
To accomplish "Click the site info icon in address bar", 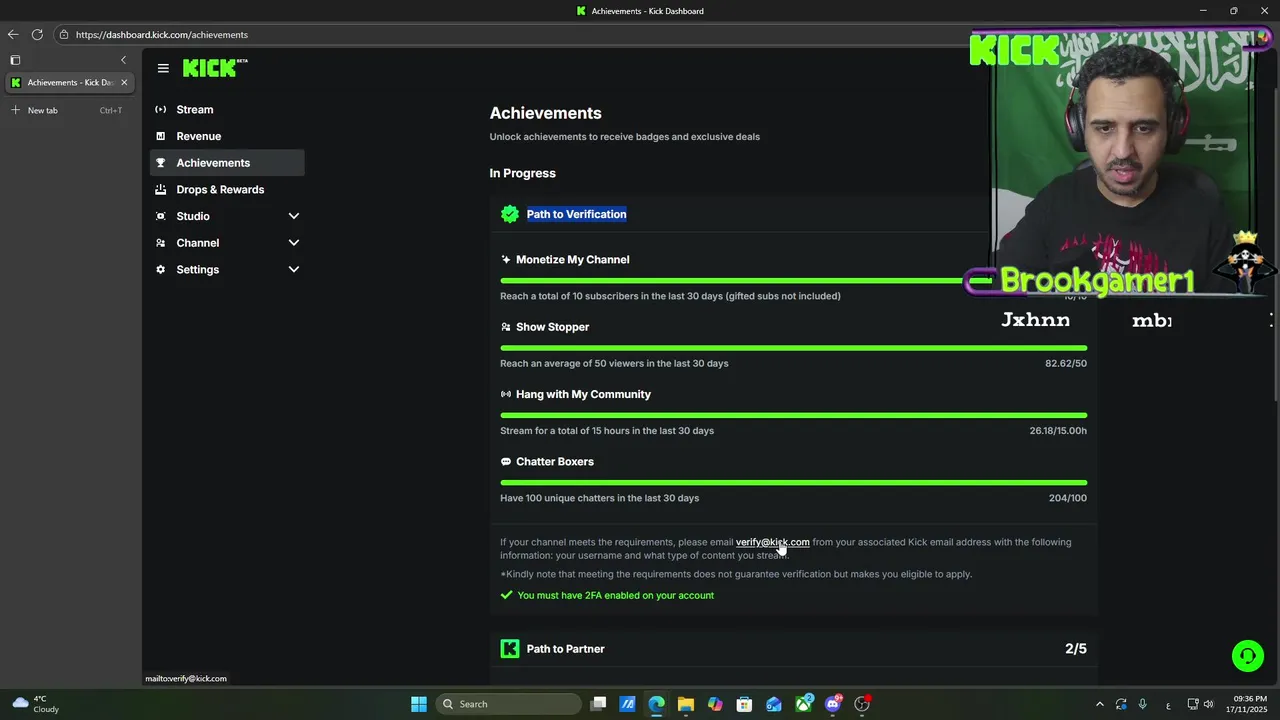I will (64, 34).
